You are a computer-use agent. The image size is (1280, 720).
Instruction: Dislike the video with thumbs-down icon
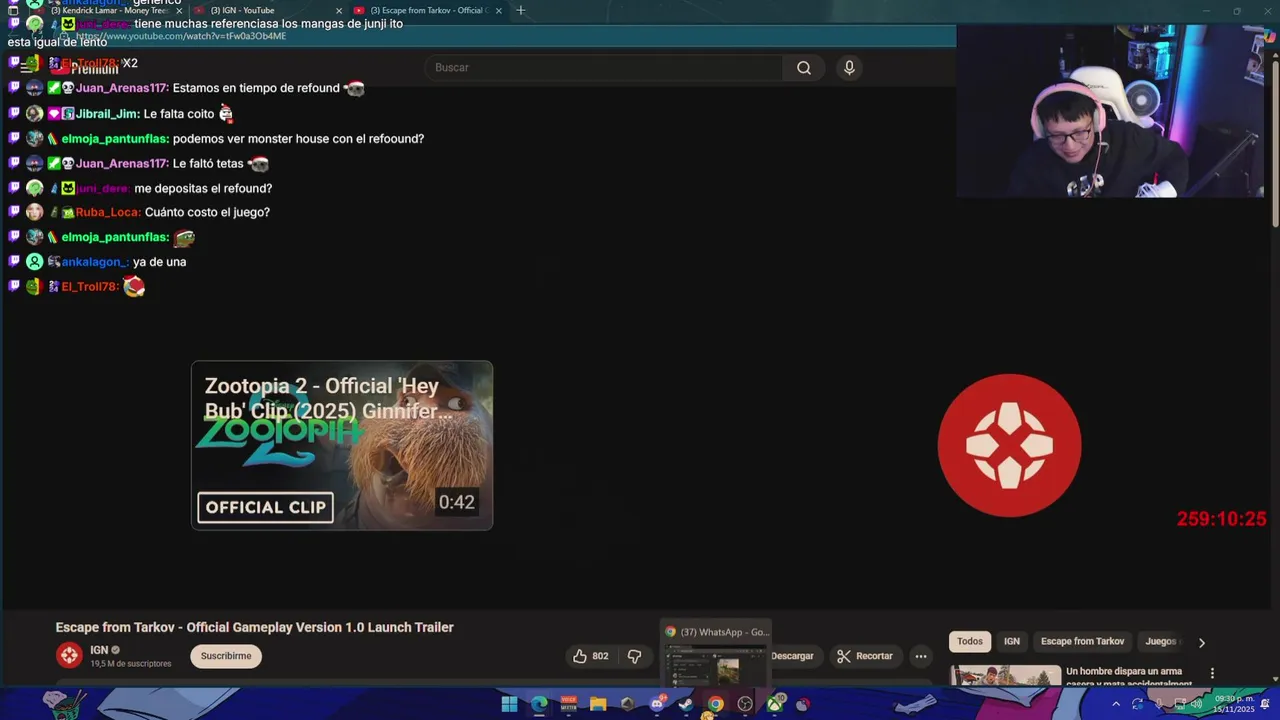click(634, 656)
